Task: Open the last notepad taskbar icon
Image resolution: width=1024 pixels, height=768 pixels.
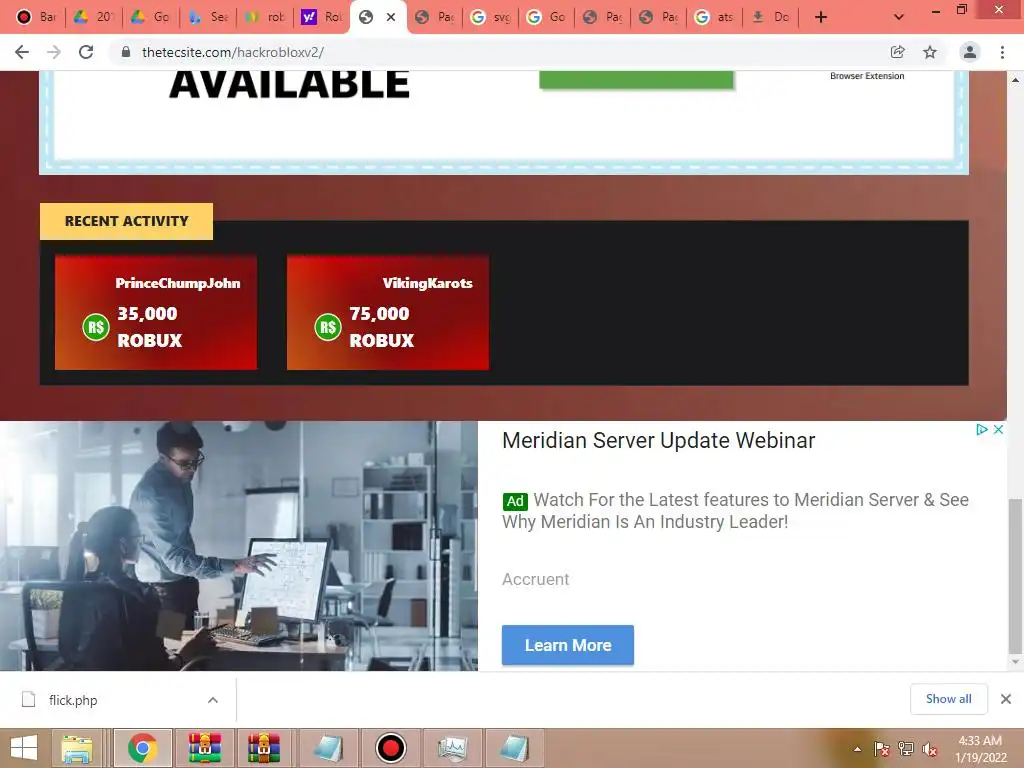Action: coord(515,748)
